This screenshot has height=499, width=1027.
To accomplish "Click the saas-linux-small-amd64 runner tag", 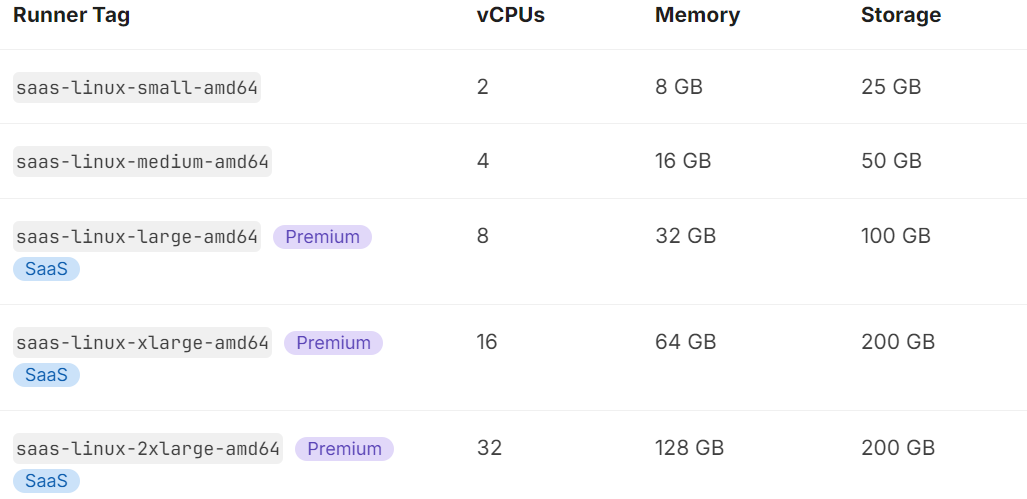I will (x=137, y=87).
